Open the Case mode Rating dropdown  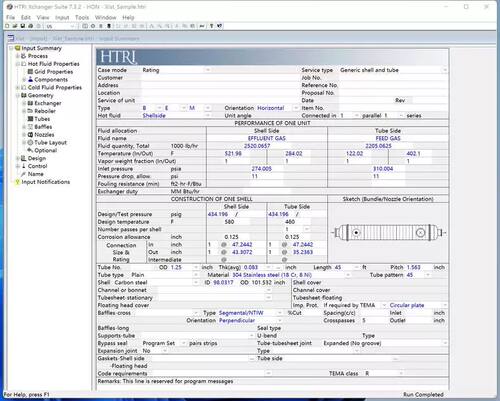[176, 70]
